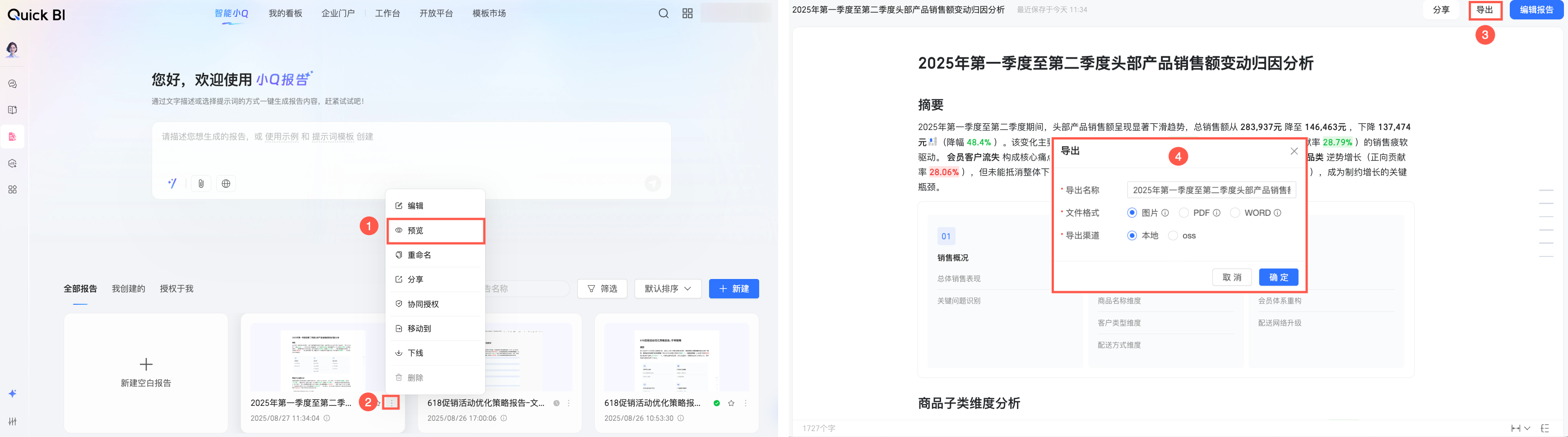
Task: Select the 图片 file format radio
Action: (1132, 213)
